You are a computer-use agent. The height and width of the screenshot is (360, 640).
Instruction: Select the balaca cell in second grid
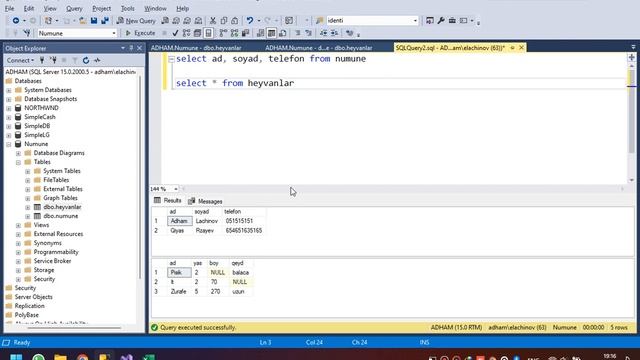point(241,272)
